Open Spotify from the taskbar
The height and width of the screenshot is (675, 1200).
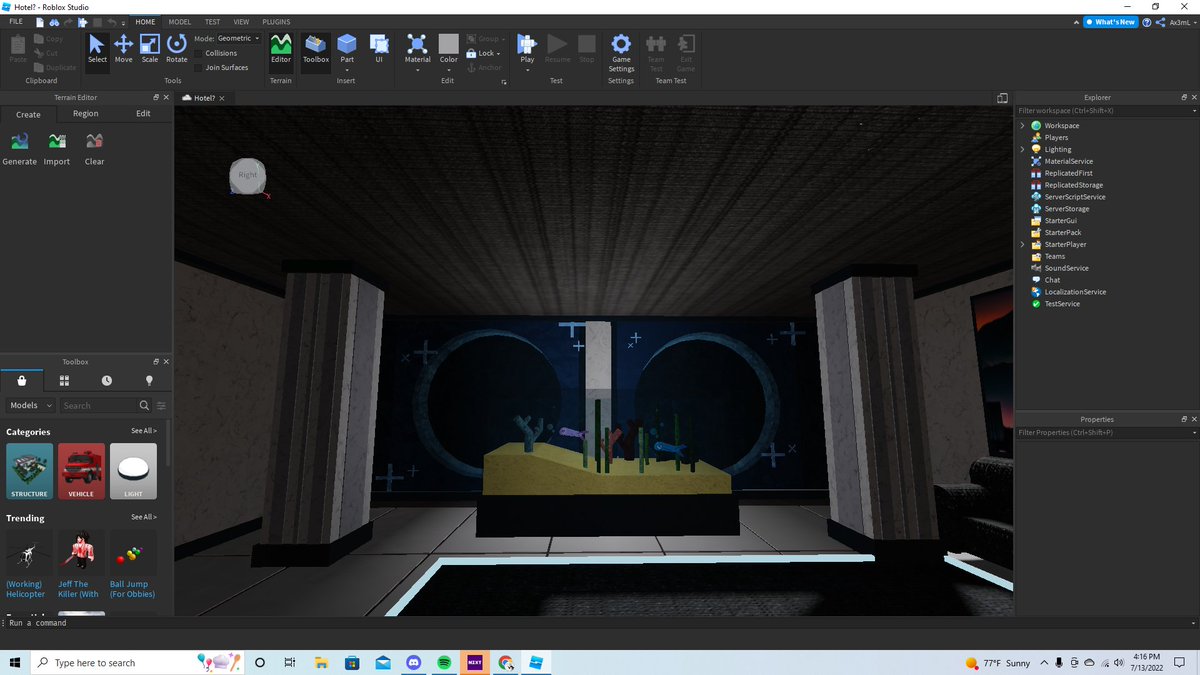444,662
